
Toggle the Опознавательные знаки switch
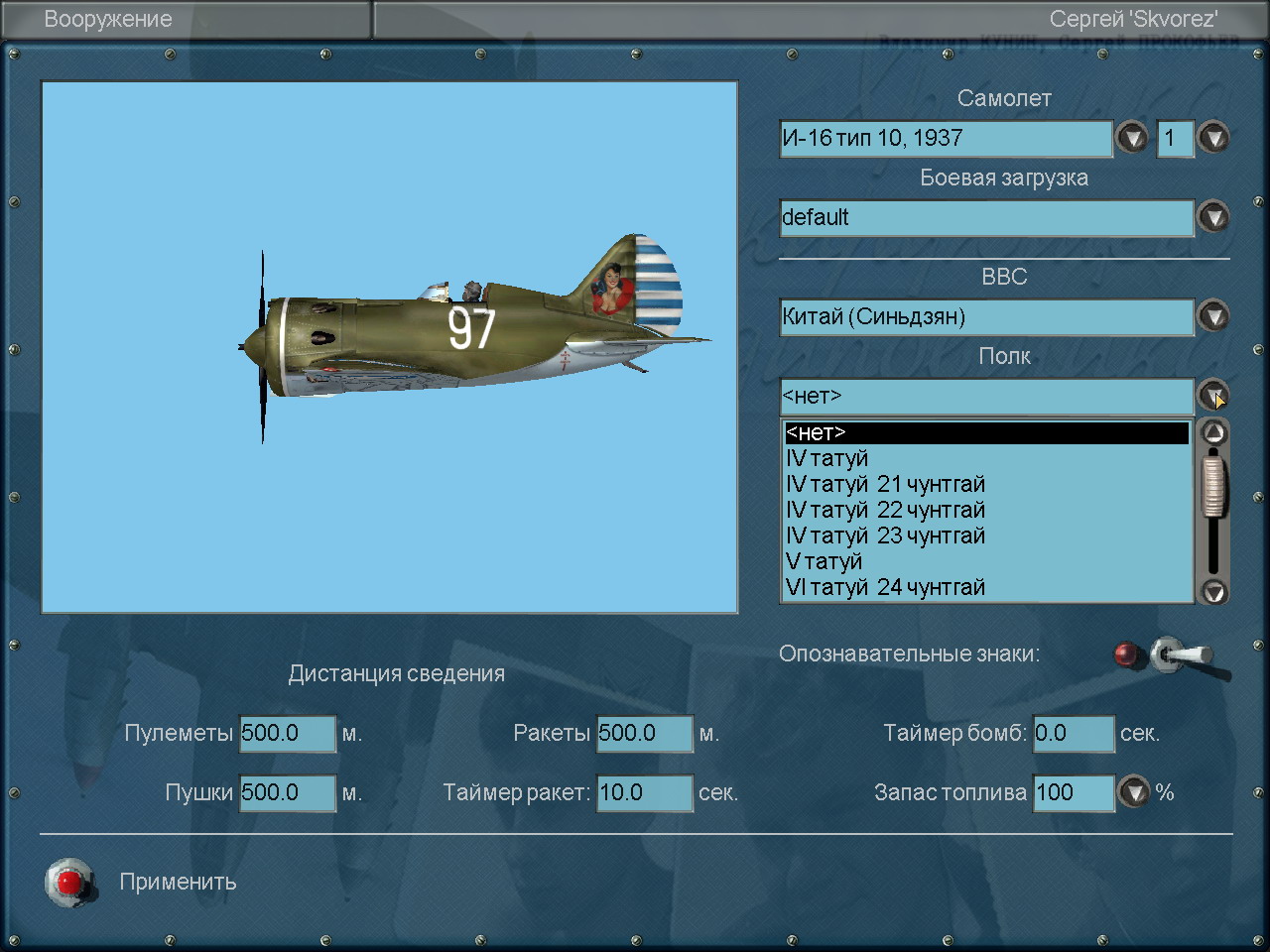tap(1181, 655)
